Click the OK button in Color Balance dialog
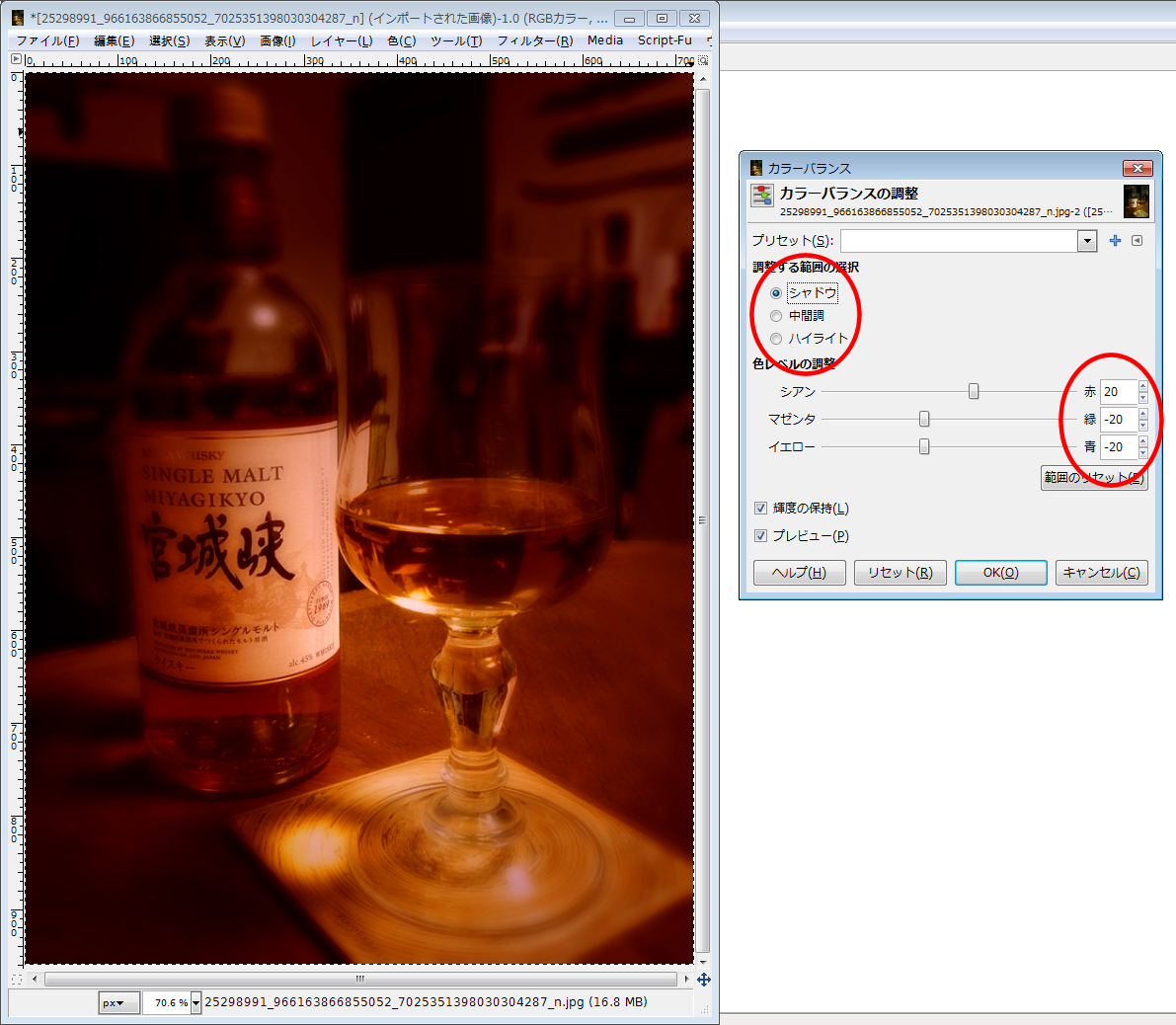The image size is (1176, 1025). [x=1000, y=573]
